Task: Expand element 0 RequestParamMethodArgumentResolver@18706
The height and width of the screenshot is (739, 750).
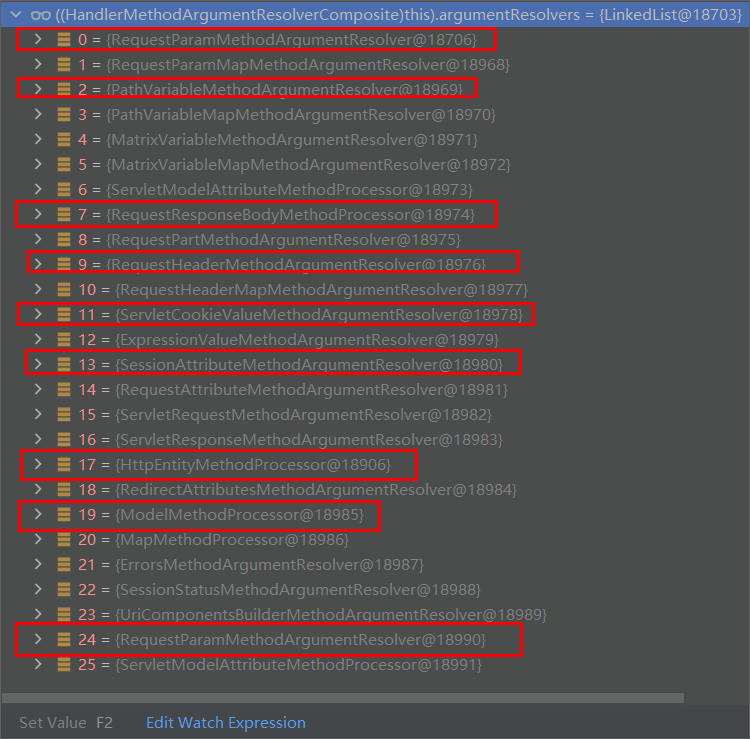Action: 38,39
